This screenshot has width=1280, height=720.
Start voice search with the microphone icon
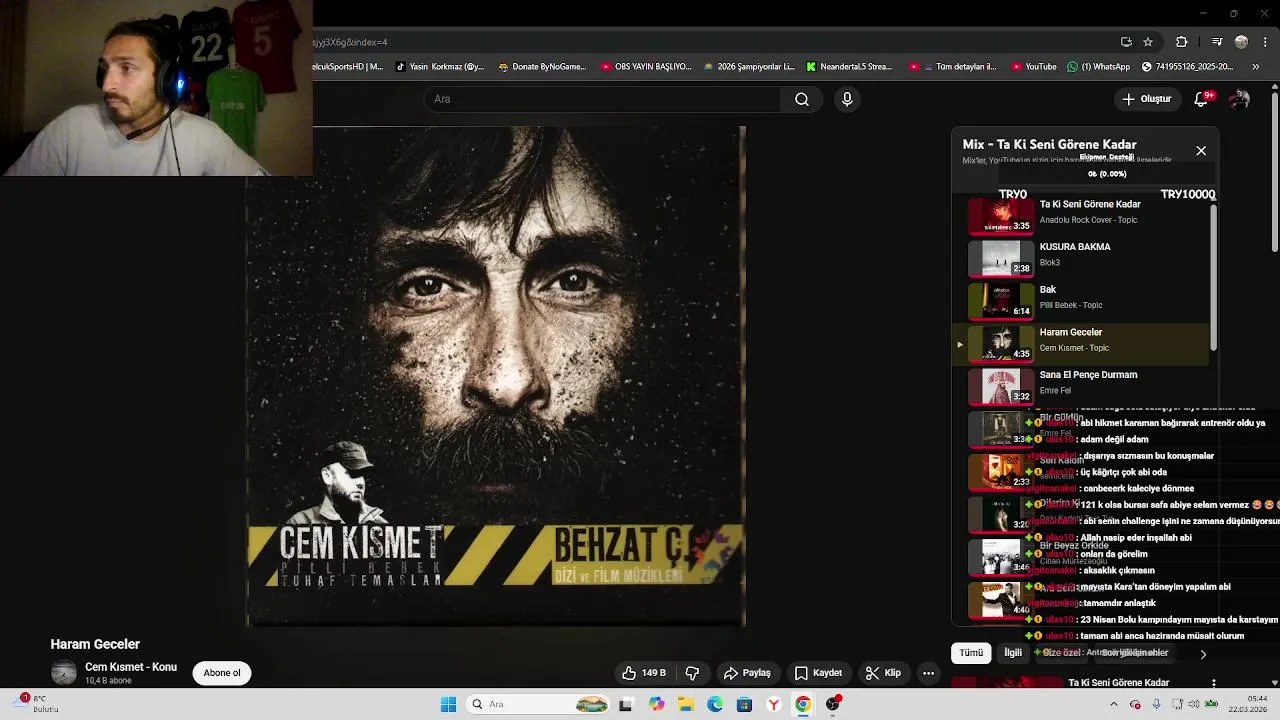(847, 99)
